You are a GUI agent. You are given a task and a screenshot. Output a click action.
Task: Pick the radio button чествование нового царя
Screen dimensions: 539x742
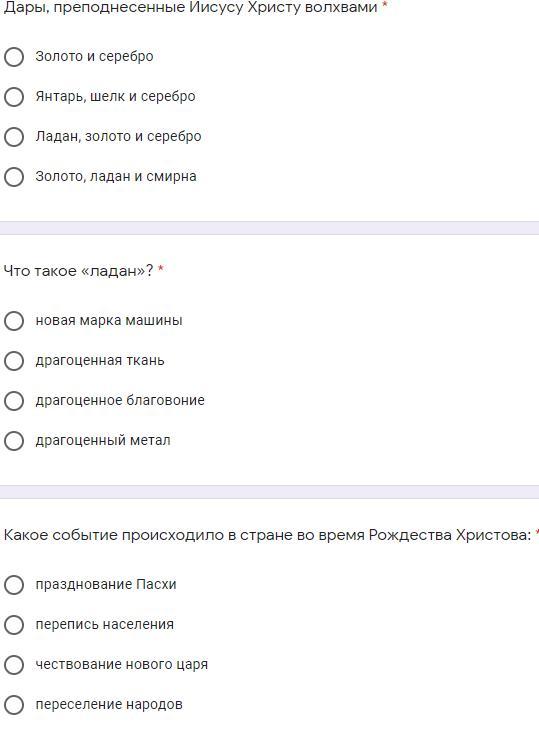(14, 665)
